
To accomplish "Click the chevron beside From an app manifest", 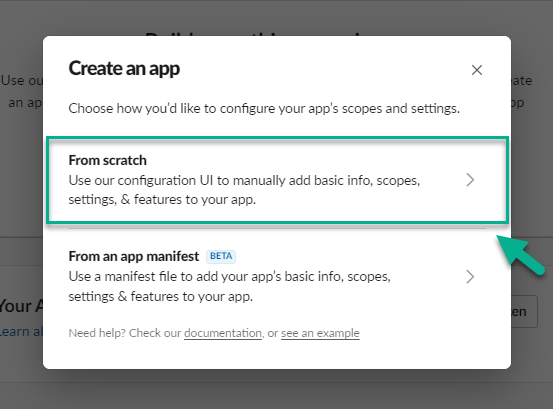I will 470,277.
